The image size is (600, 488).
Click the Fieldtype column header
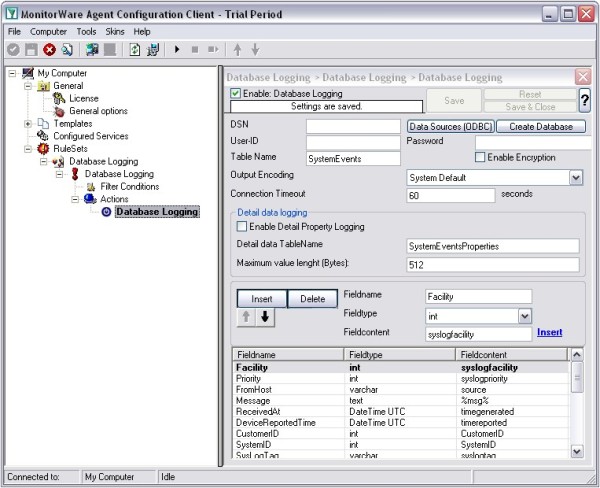(399, 354)
